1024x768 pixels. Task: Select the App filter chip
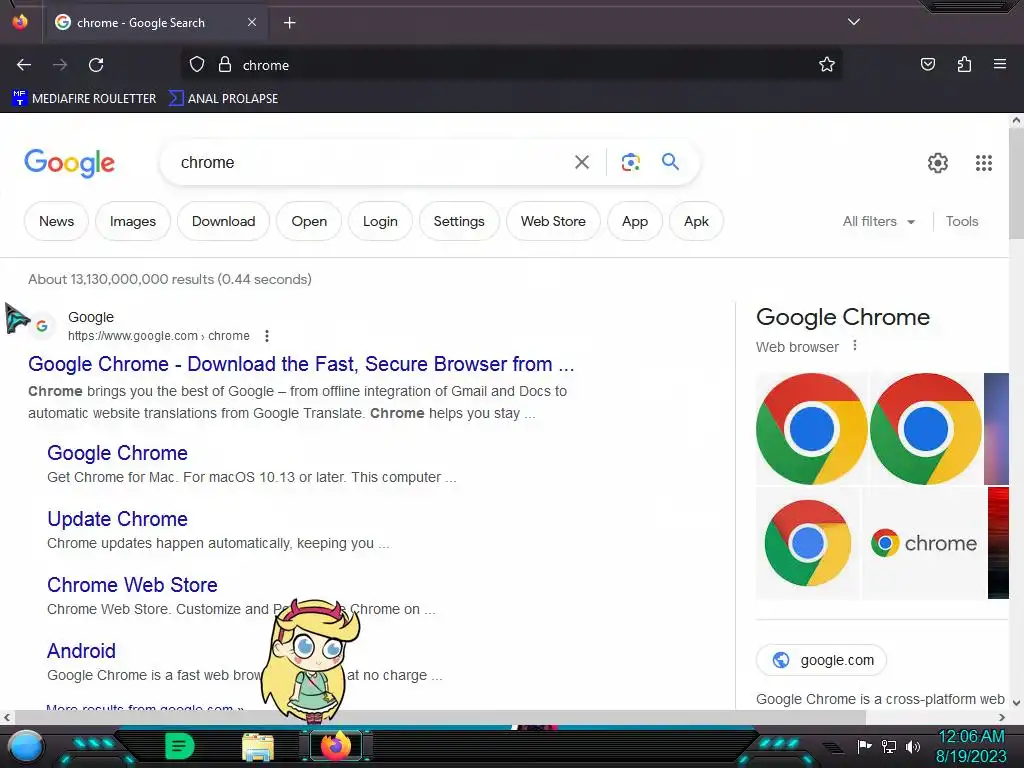(635, 221)
